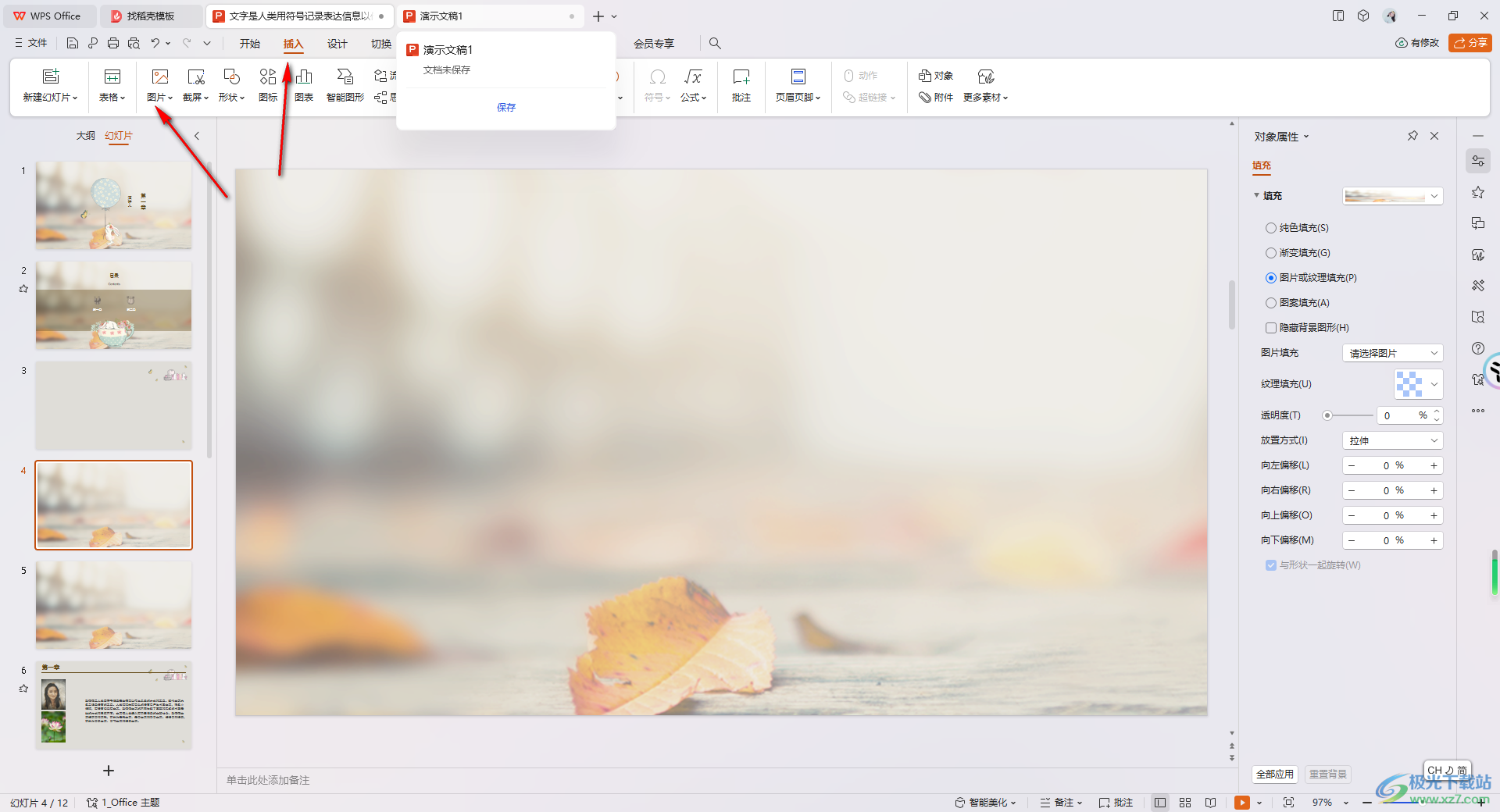Viewport: 1500px width, 812px height.
Task: Pin the Object Properties panel
Action: pos(1412,136)
